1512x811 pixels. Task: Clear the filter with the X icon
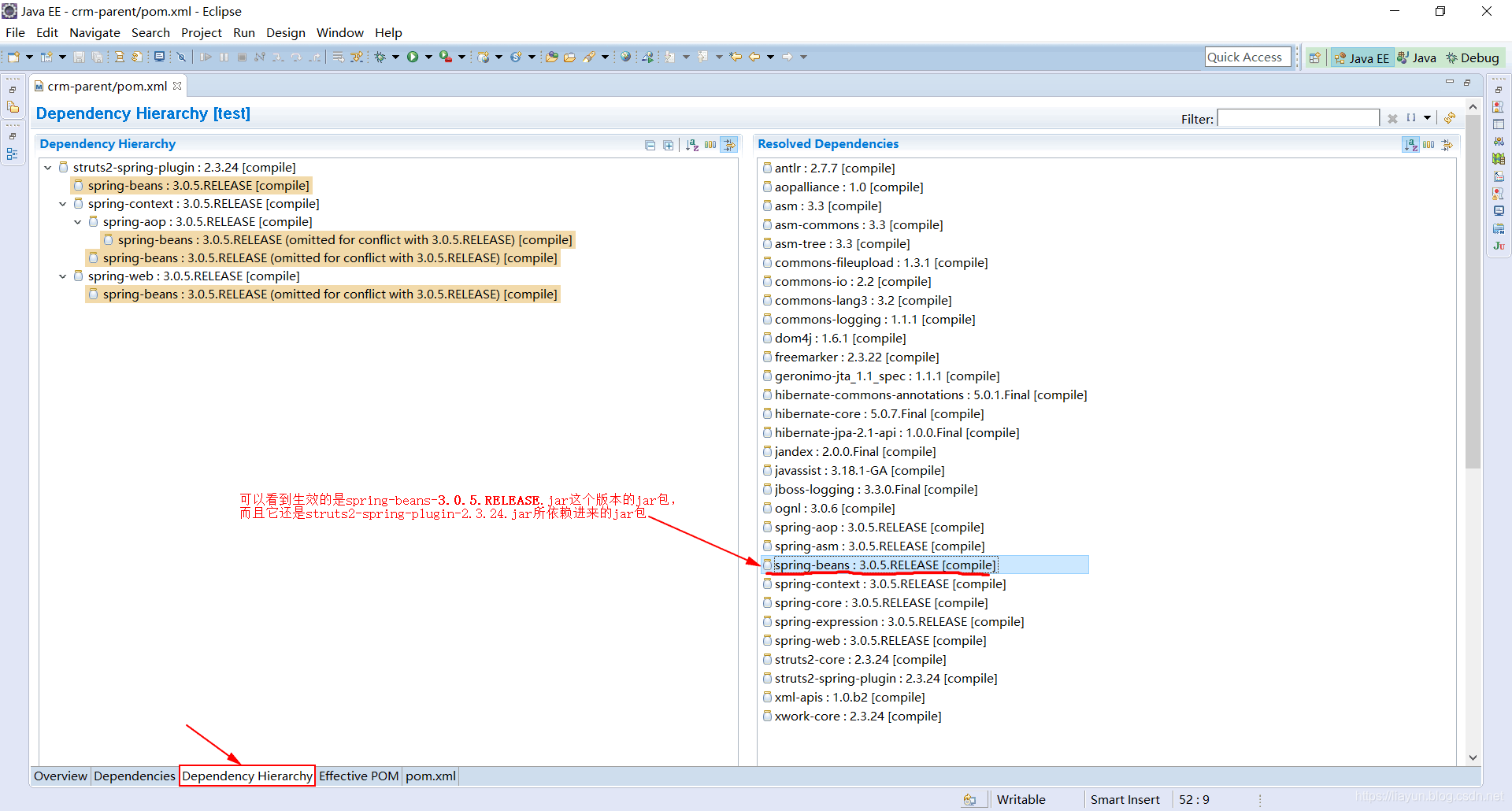(1392, 118)
